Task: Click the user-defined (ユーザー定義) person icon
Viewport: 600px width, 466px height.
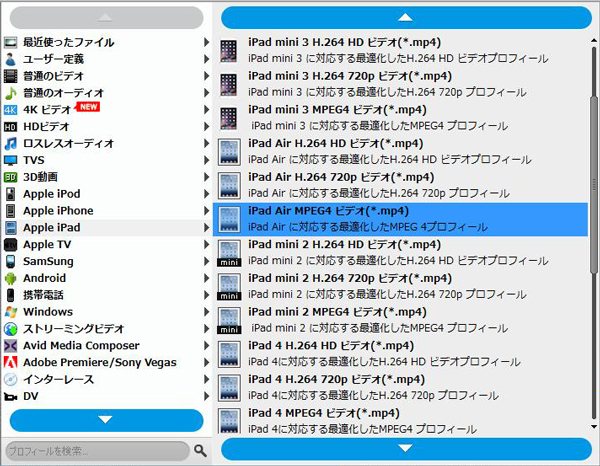Action: pyautogui.click(x=10, y=59)
